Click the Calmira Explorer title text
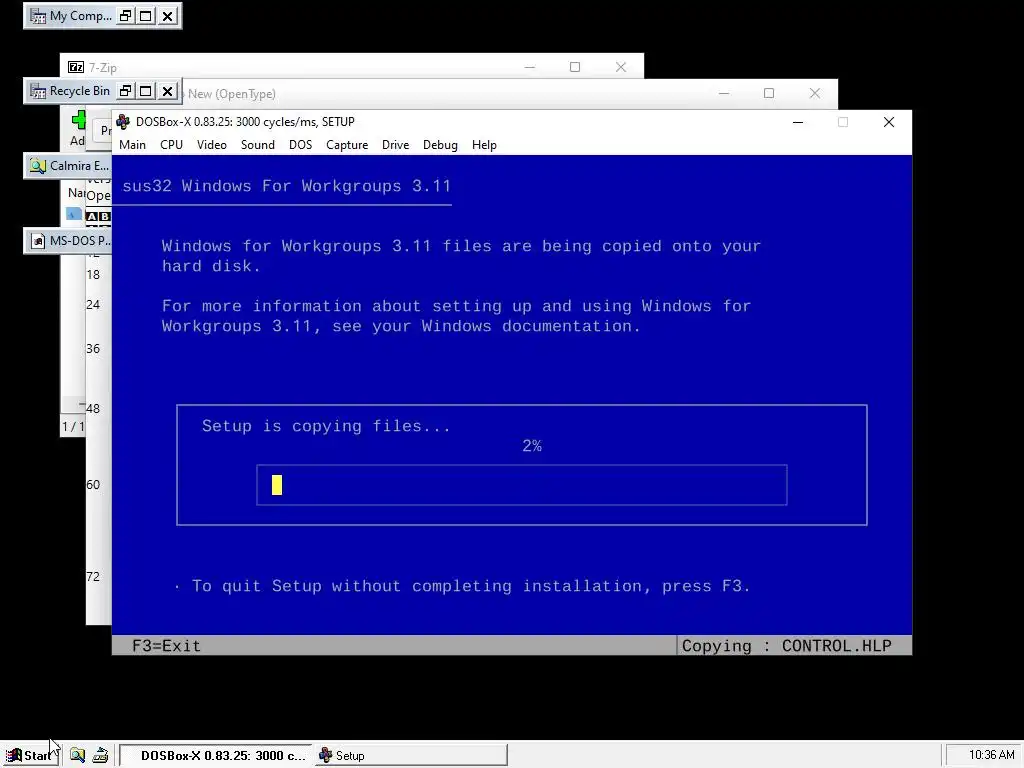The width and height of the screenshot is (1024, 768). point(80,166)
